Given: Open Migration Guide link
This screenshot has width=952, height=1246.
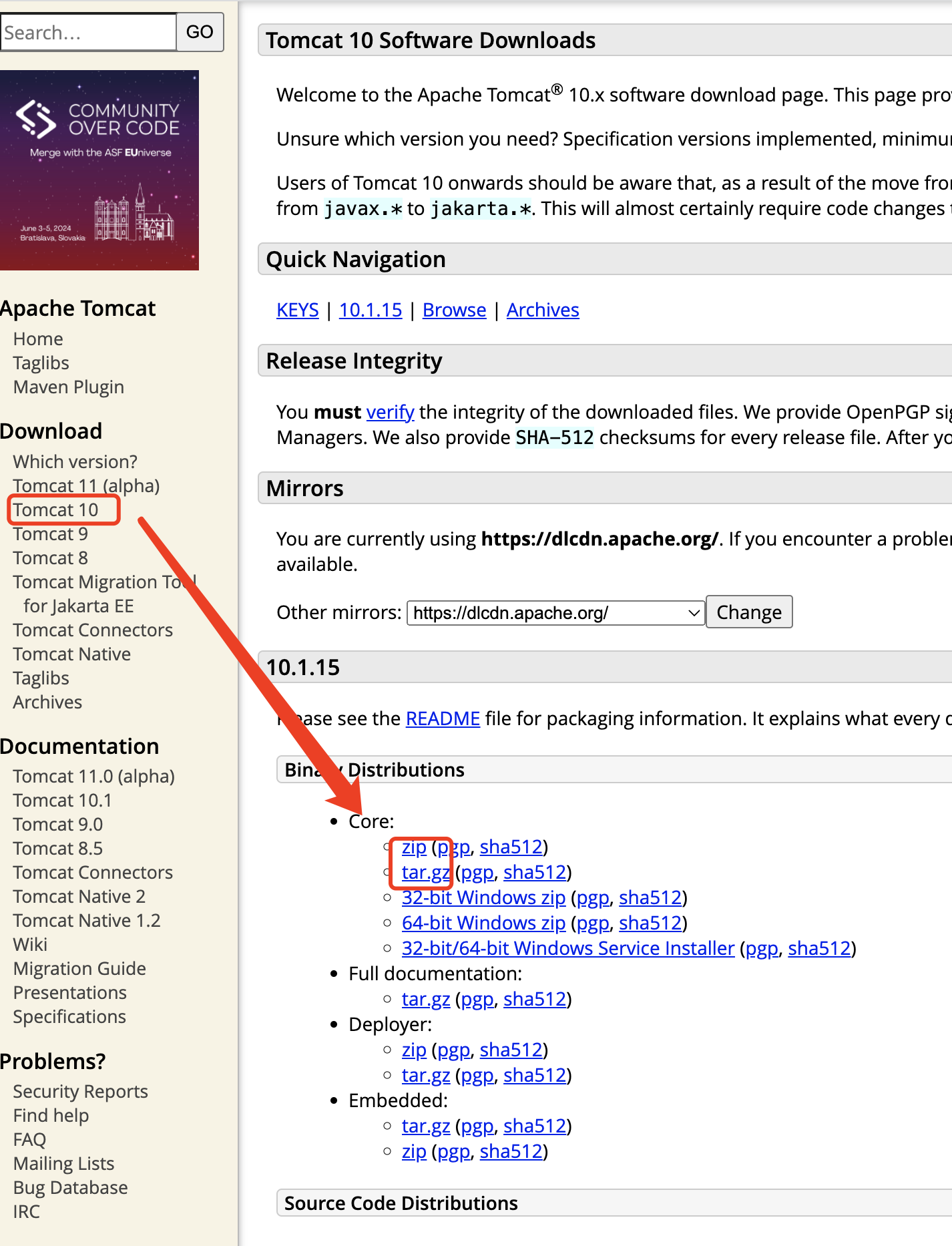Looking at the screenshot, I should point(79,969).
